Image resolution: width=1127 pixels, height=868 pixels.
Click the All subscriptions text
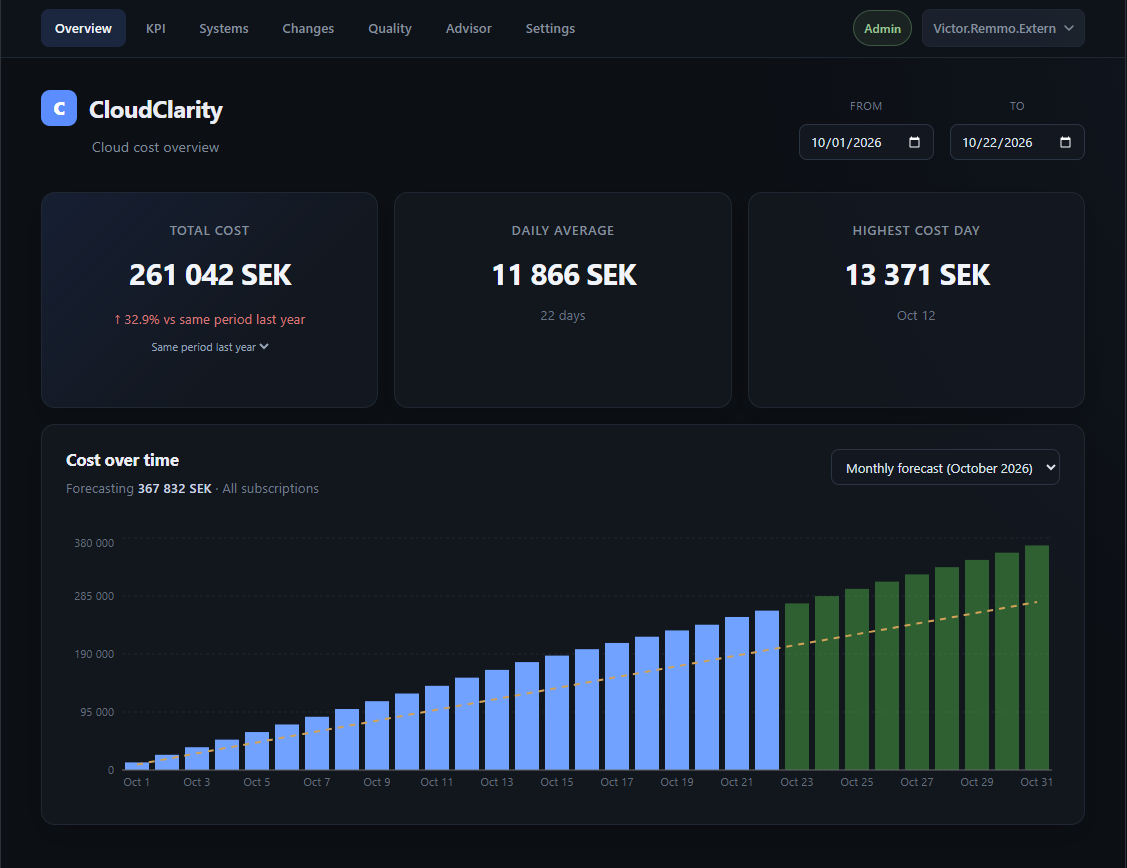pyautogui.click(x=270, y=489)
